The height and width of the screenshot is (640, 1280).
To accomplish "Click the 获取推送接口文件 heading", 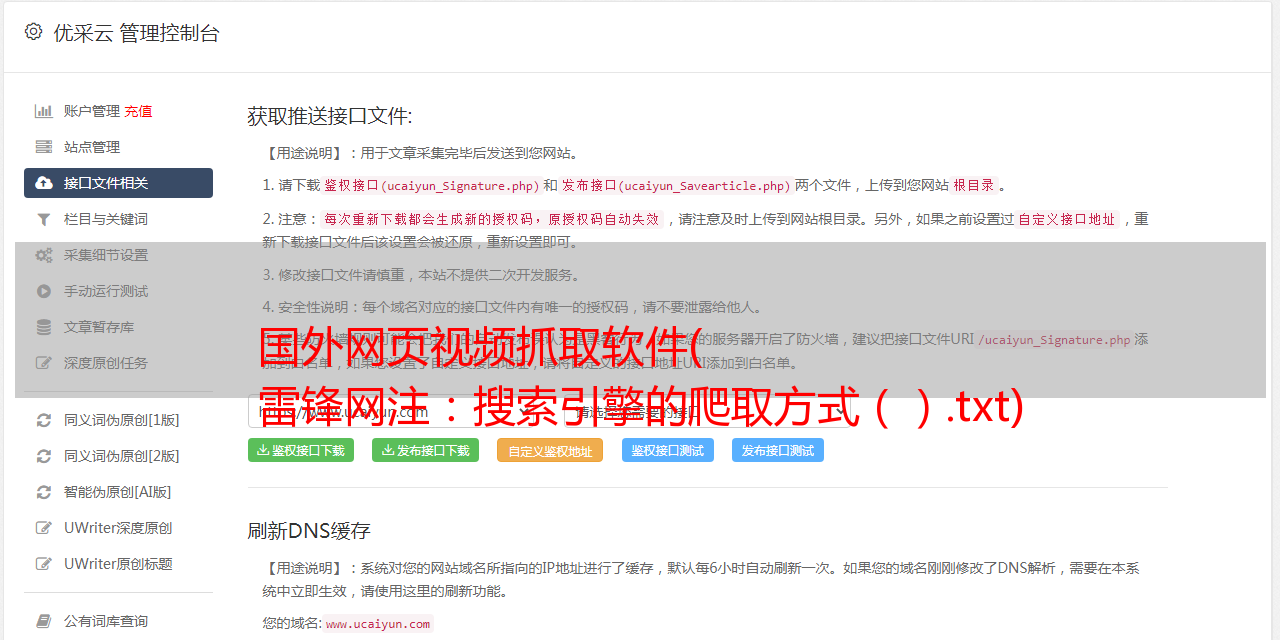I will [x=330, y=116].
